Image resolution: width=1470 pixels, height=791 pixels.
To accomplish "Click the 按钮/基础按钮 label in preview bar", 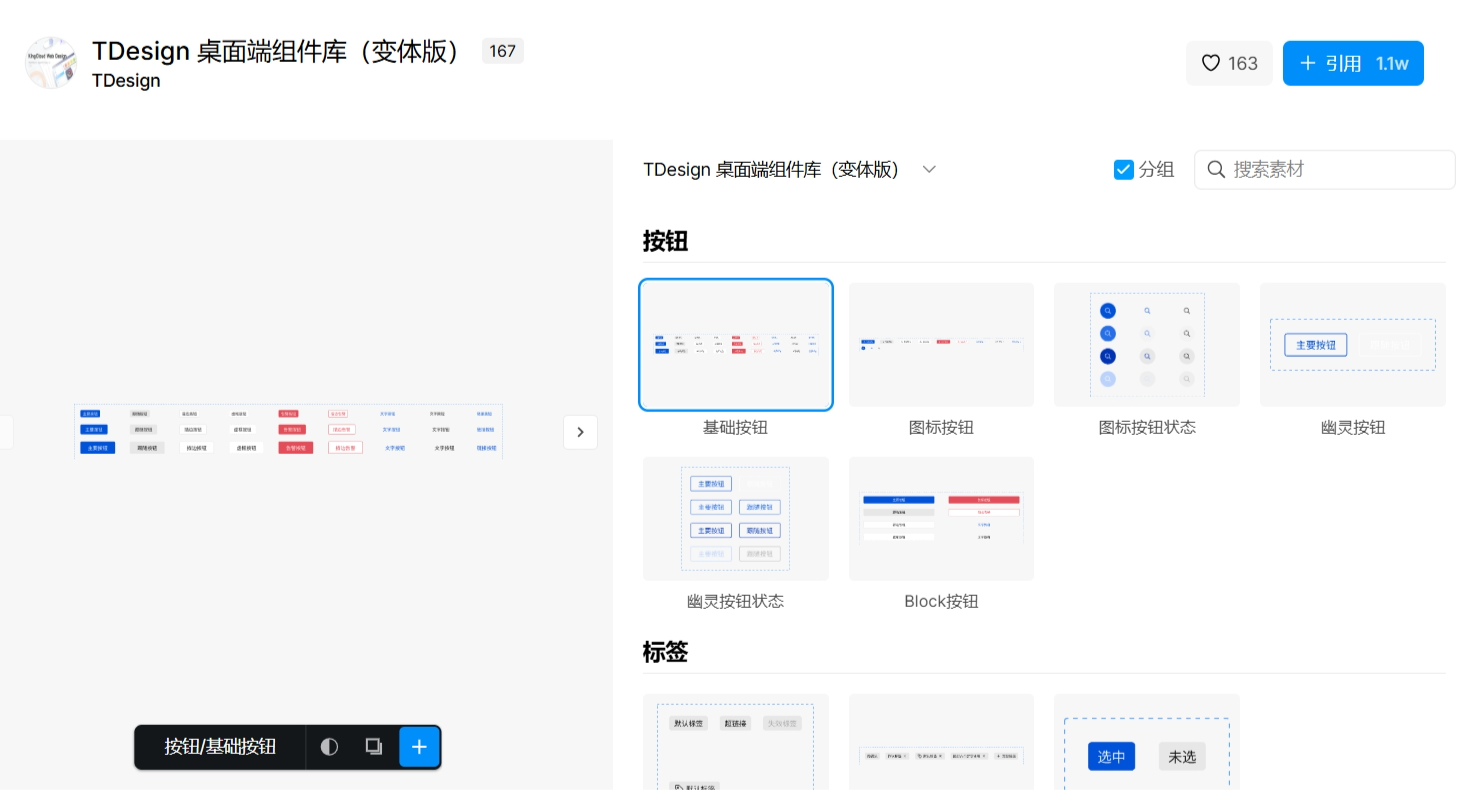I will click(x=220, y=747).
